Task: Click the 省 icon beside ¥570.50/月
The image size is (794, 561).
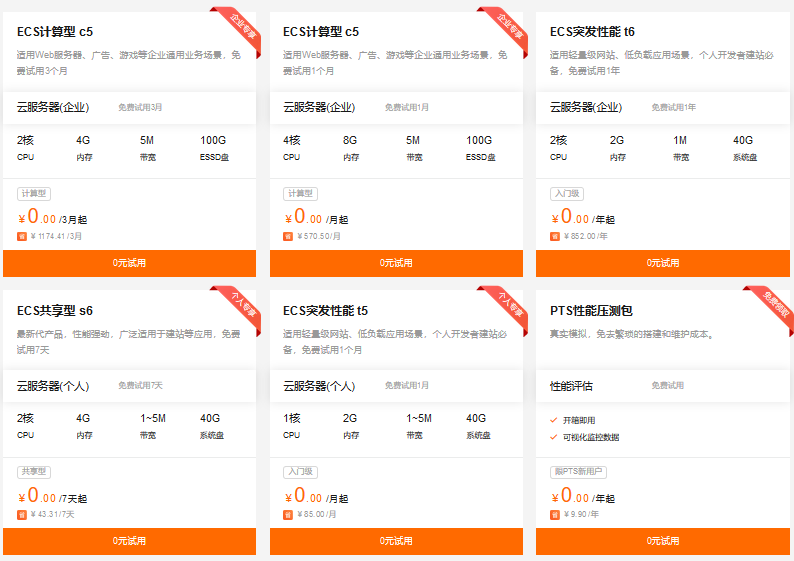Action: point(288,236)
